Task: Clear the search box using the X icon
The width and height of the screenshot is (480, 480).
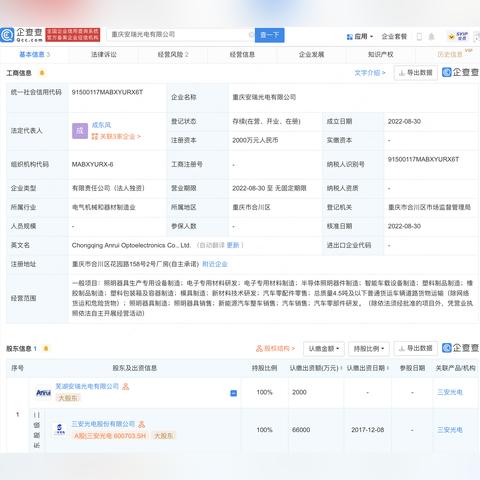Action: click(x=251, y=35)
